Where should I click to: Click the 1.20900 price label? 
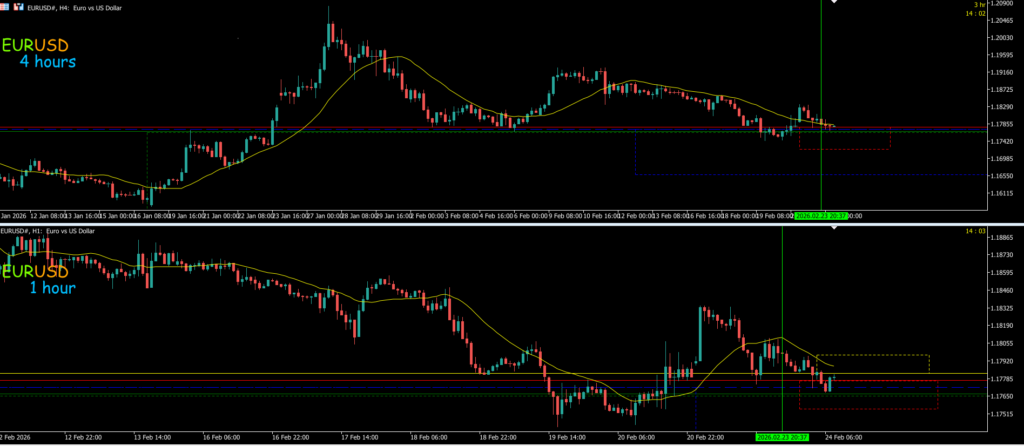[x=1002, y=3]
